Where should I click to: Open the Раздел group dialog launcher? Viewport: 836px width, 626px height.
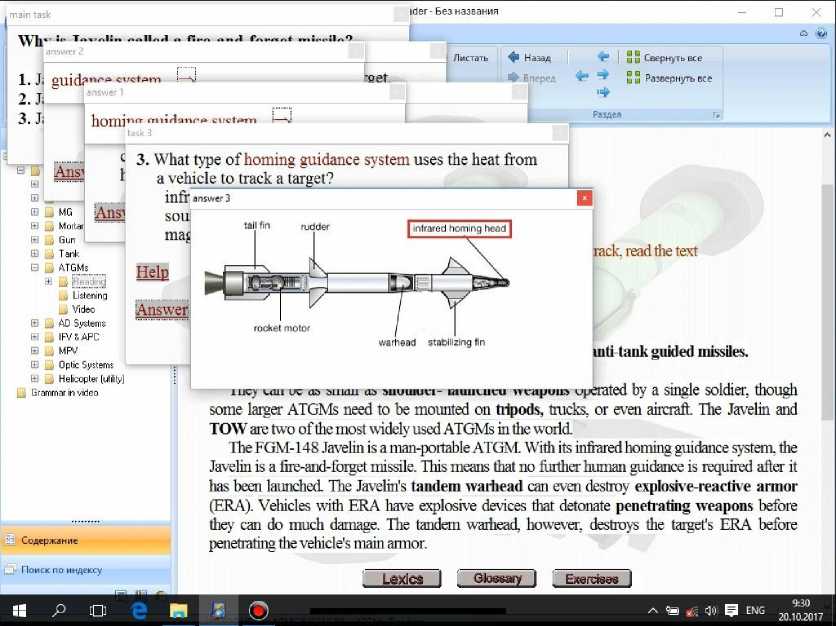(717, 115)
